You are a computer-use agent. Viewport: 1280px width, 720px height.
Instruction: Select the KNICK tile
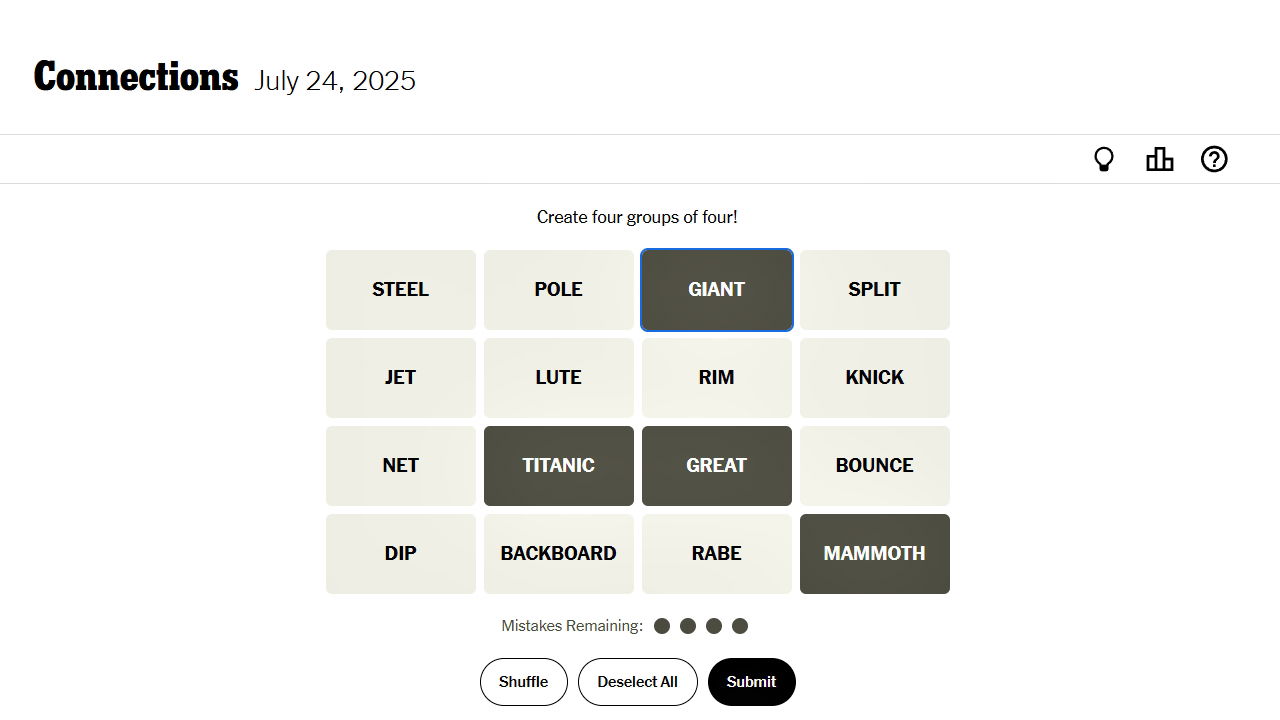[x=875, y=377]
